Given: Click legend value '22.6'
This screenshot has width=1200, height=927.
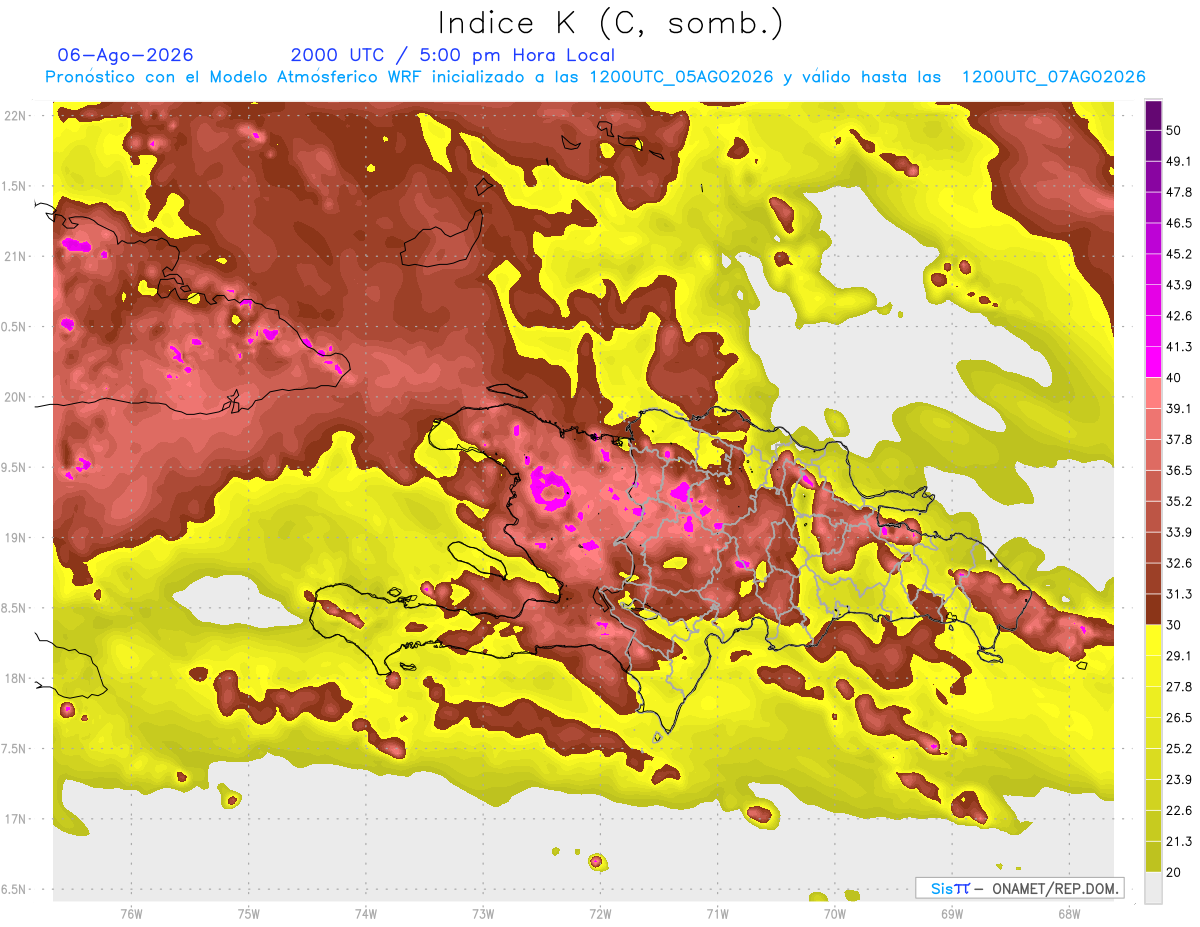Looking at the screenshot, I should pyautogui.click(x=1179, y=811).
